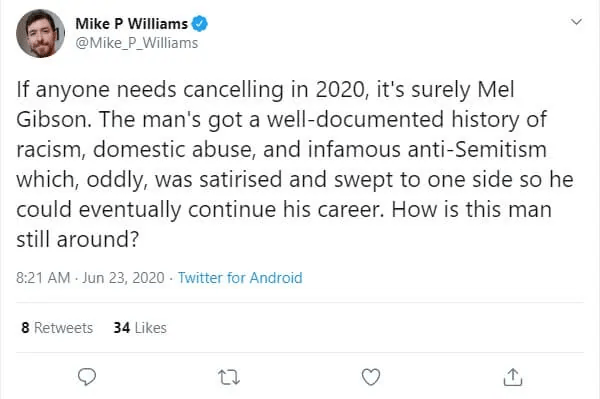
Task: Click the bold number 34 count
Action: pyautogui.click(x=122, y=328)
